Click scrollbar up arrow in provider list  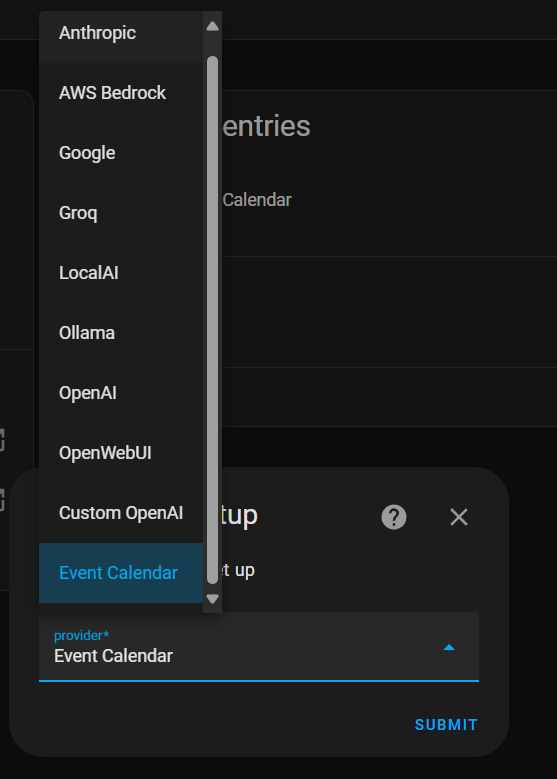(213, 26)
